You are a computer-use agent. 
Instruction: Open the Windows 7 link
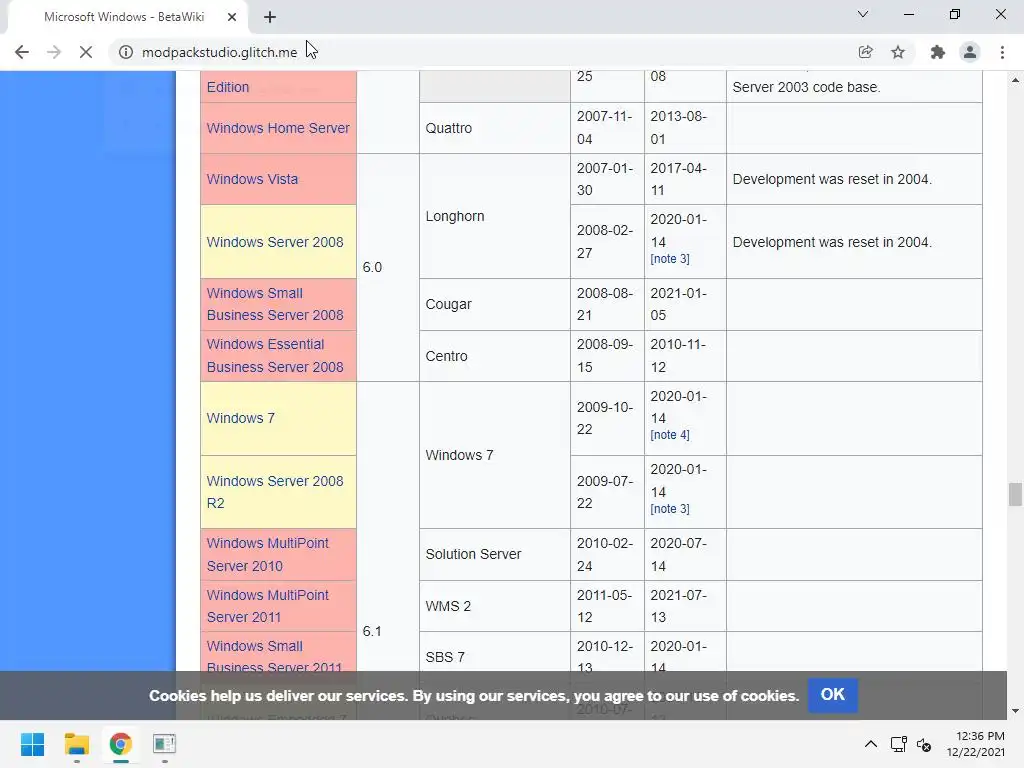[x=240, y=418]
